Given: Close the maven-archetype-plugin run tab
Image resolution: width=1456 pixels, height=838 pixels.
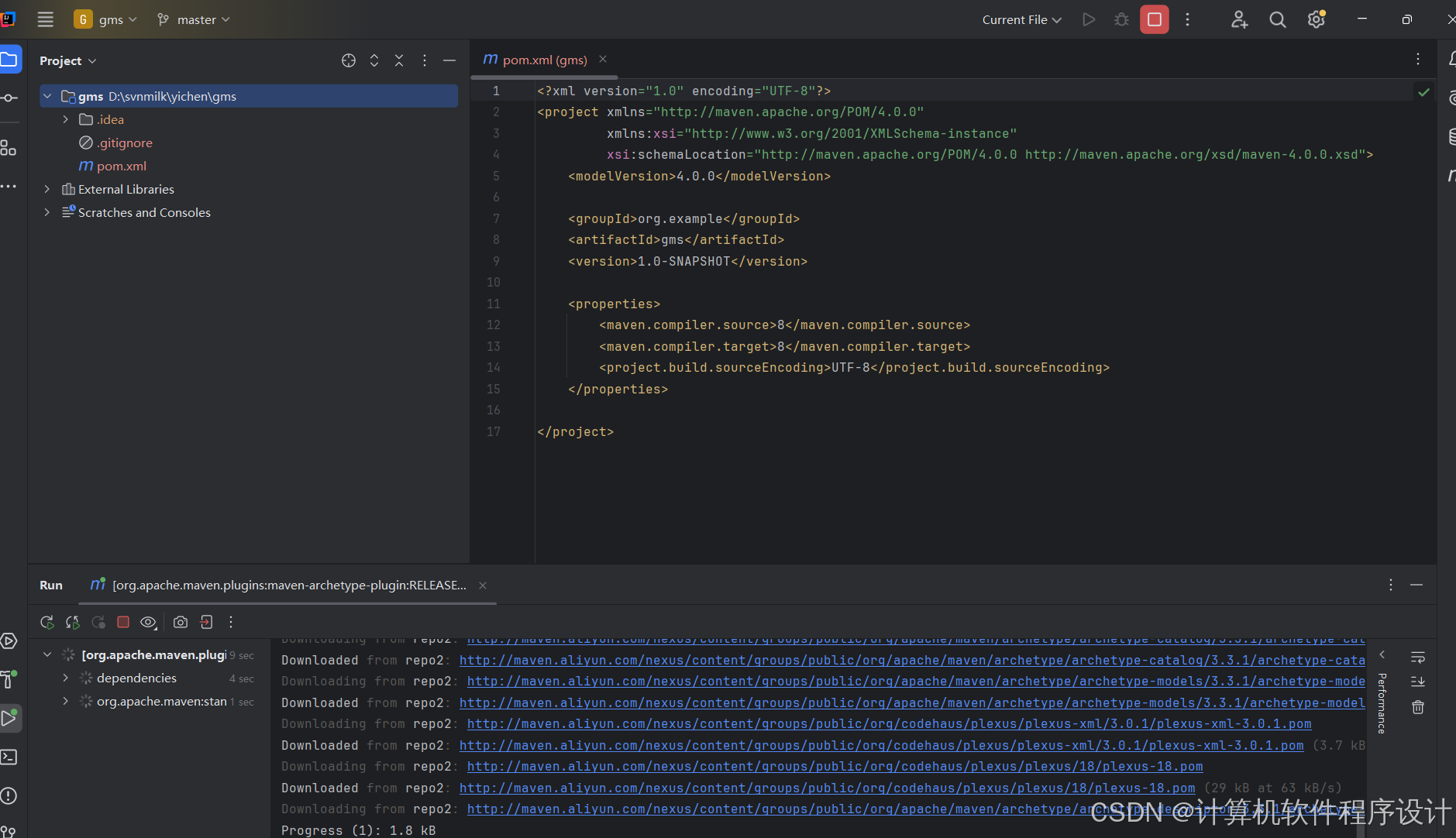Looking at the screenshot, I should (x=483, y=586).
